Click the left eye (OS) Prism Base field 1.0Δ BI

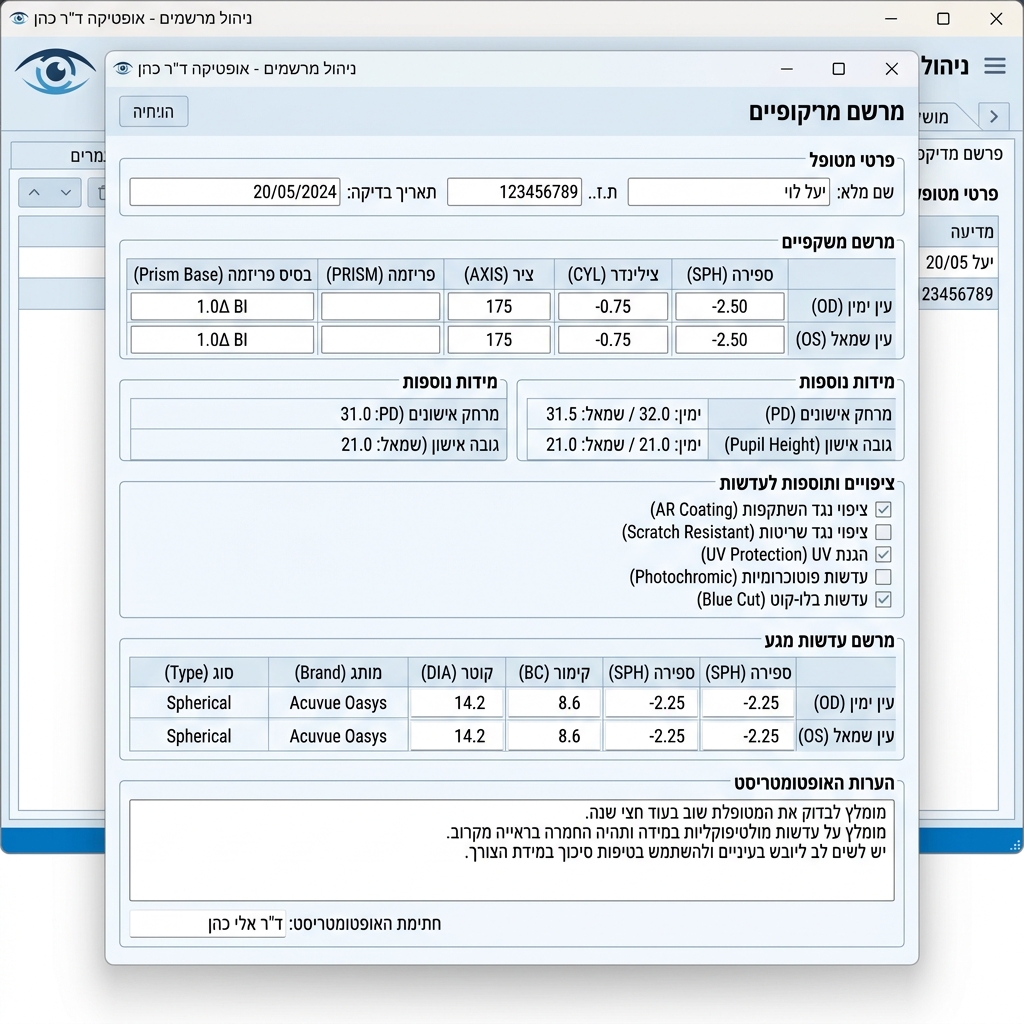click(x=222, y=340)
